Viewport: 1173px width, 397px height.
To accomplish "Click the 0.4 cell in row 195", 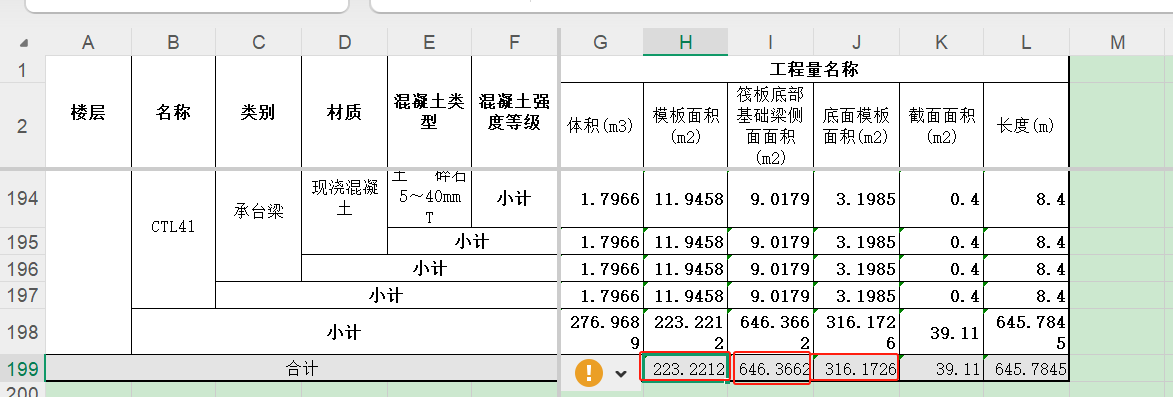I will click(941, 241).
